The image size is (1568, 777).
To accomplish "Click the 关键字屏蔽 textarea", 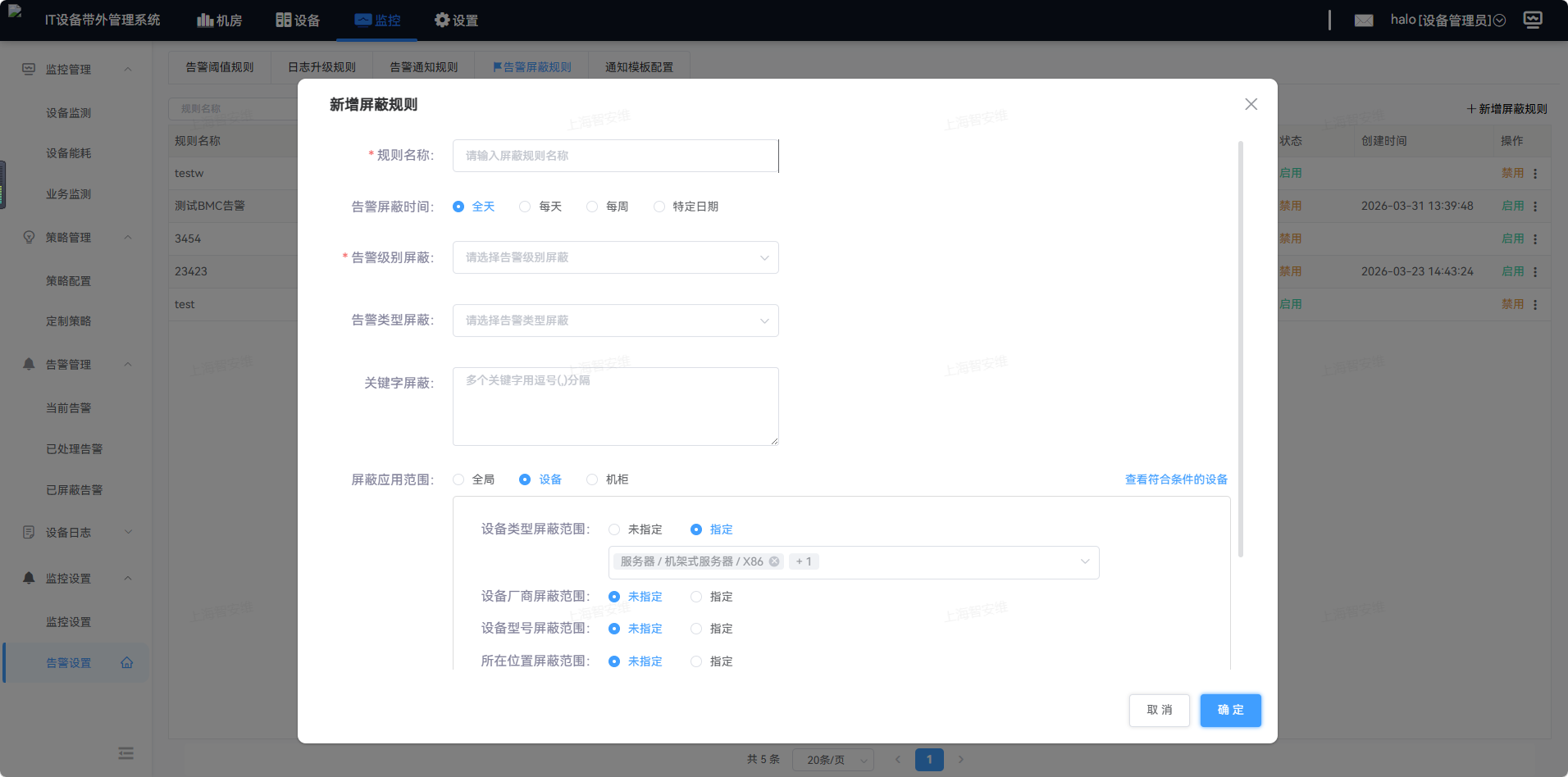I will (615, 407).
